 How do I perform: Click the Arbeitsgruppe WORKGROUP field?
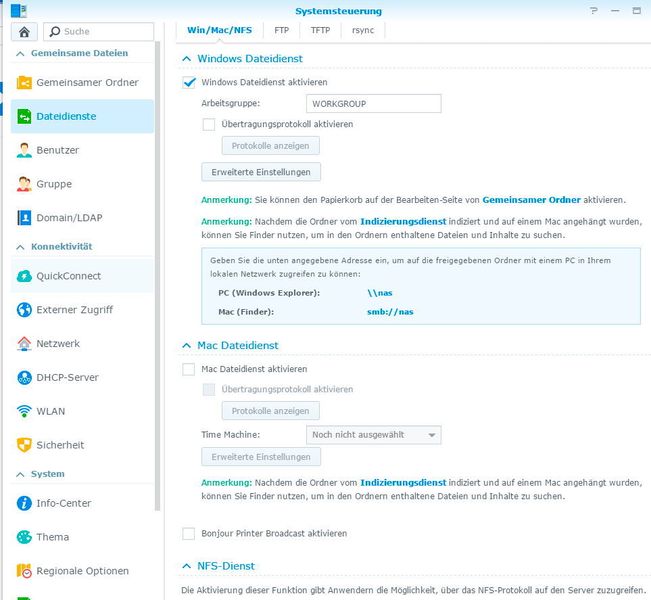click(374, 103)
